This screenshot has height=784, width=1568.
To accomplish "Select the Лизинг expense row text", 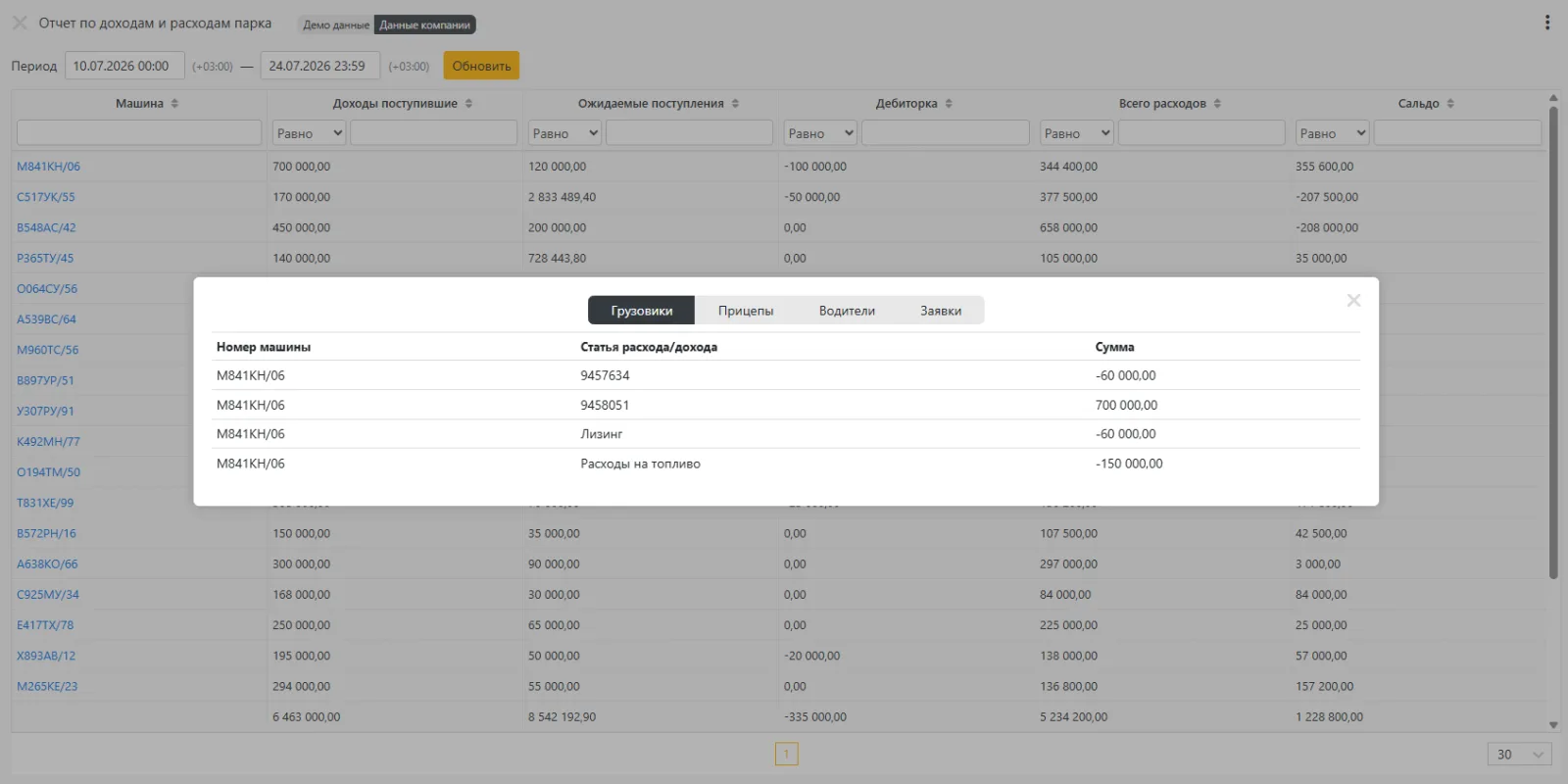I will (602, 434).
